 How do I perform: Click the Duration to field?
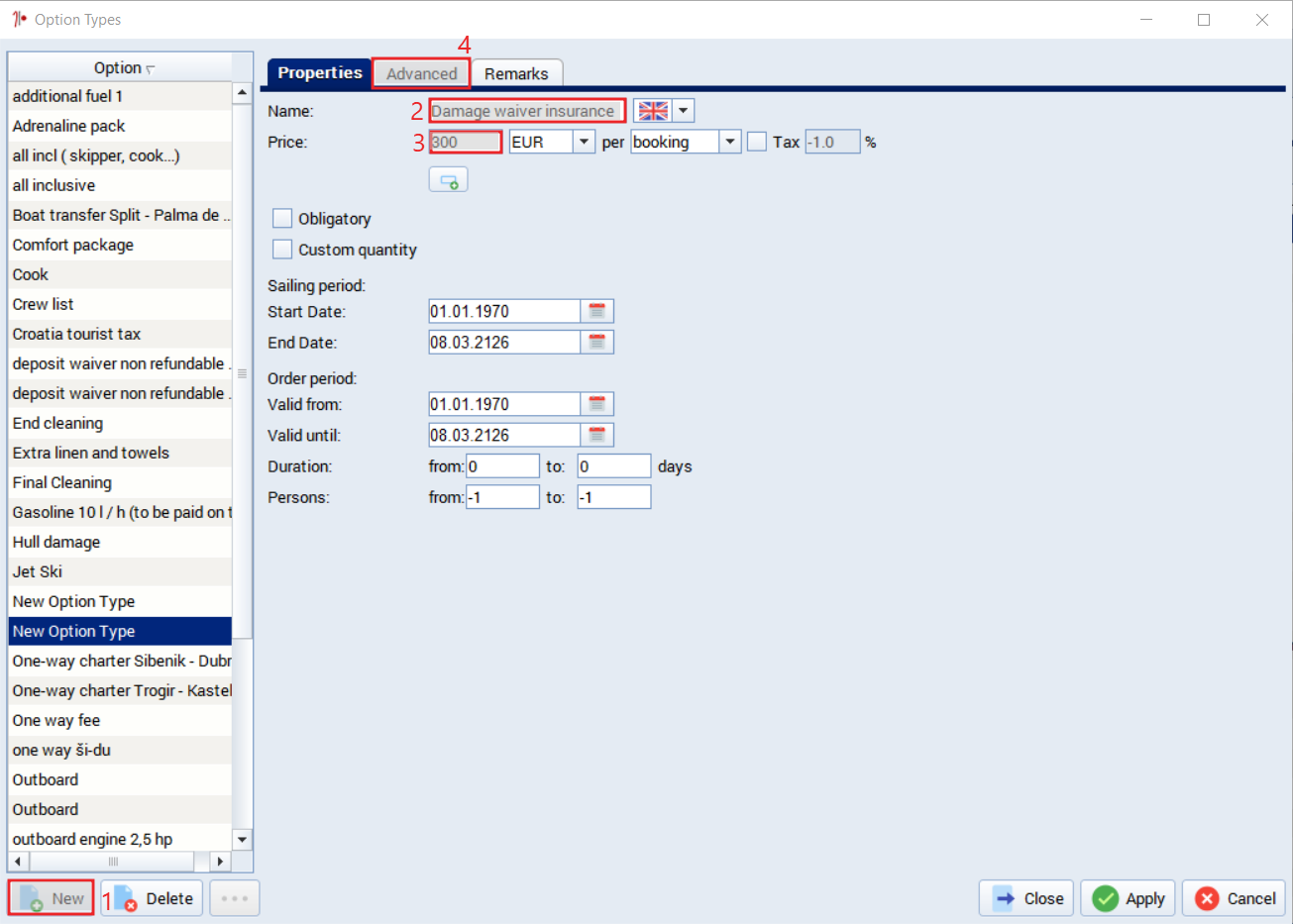[614, 465]
